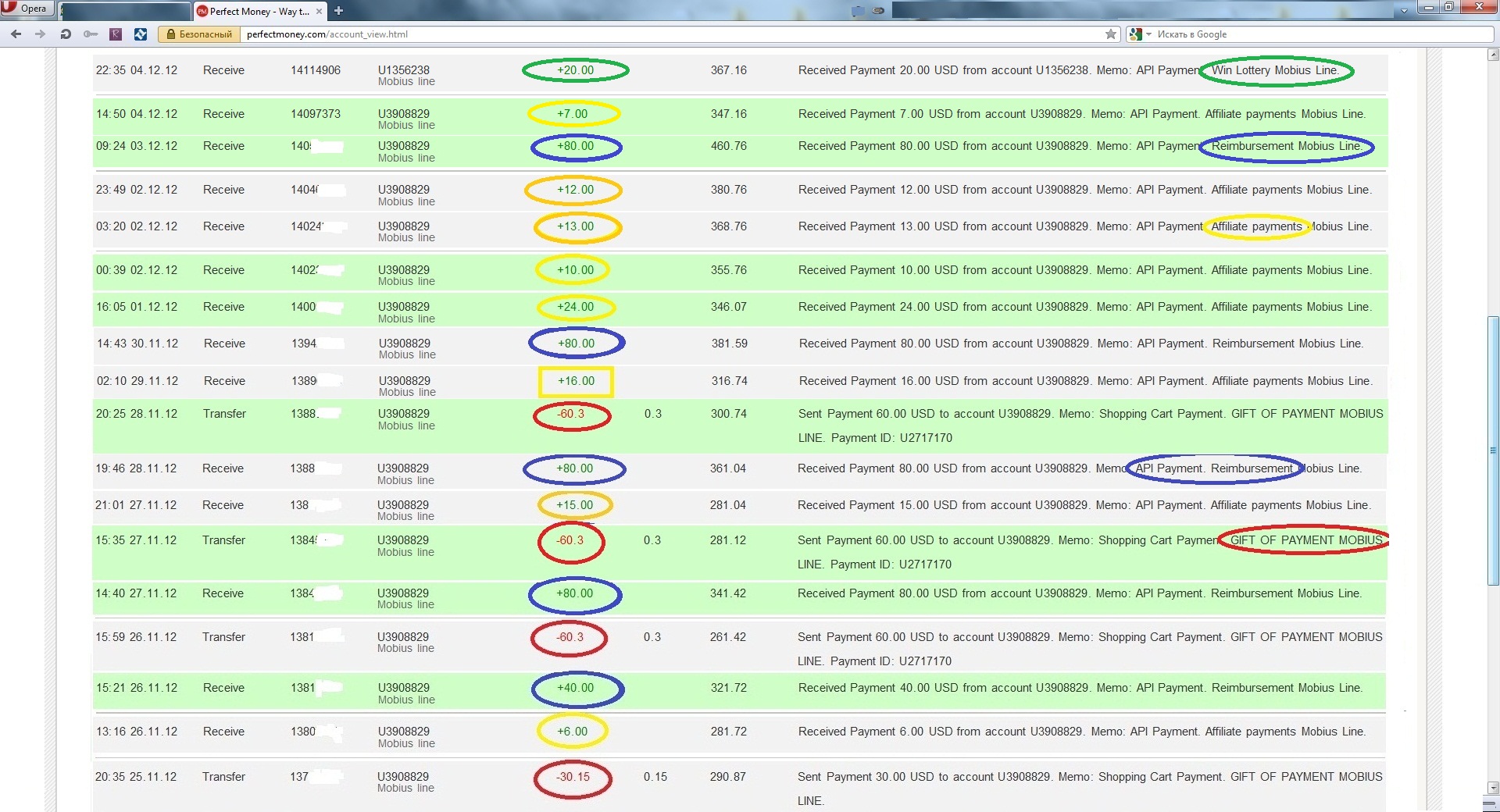Click the 22:35 04.12.12 timestamp
Screen dimensions: 1500x812
tap(137, 70)
